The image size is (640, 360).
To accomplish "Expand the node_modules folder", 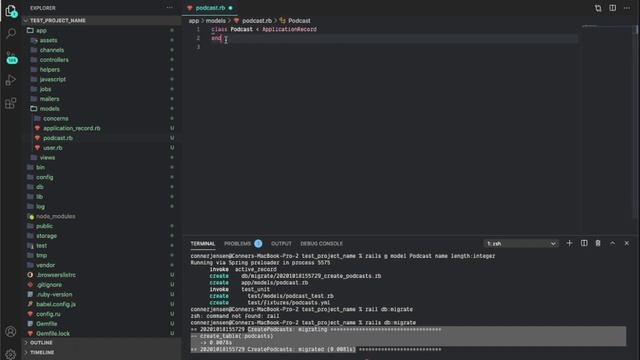I will point(56,216).
